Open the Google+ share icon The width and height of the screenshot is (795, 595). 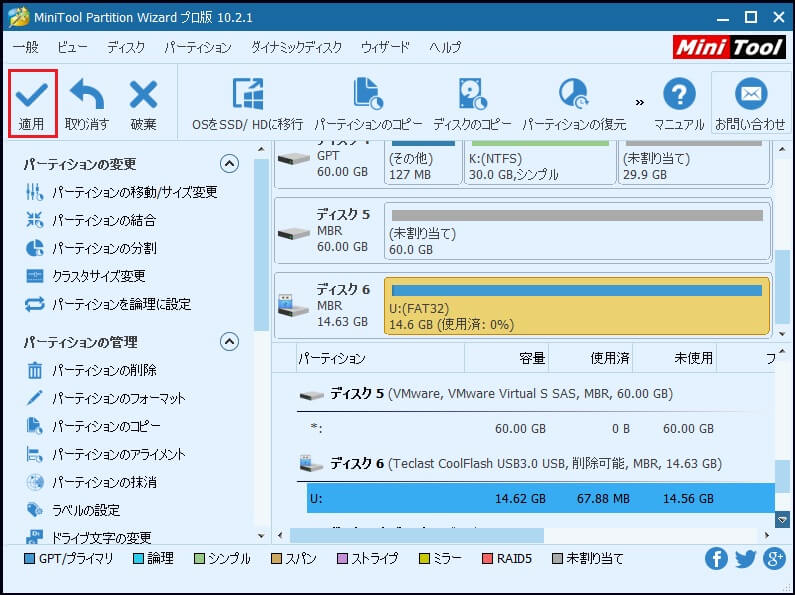pos(775,559)
